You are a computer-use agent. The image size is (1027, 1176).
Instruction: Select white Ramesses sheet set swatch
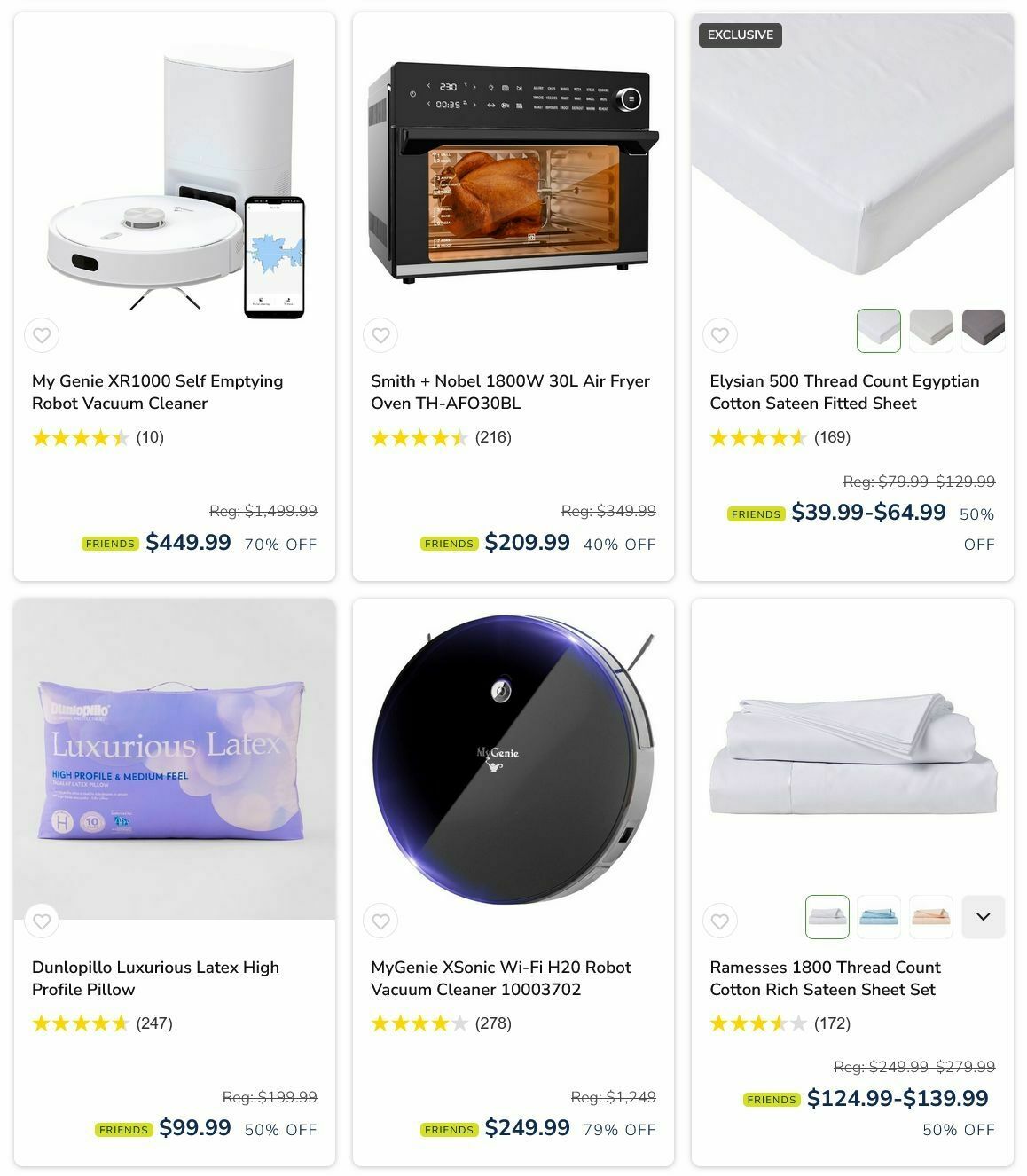(x=827, y=917)
